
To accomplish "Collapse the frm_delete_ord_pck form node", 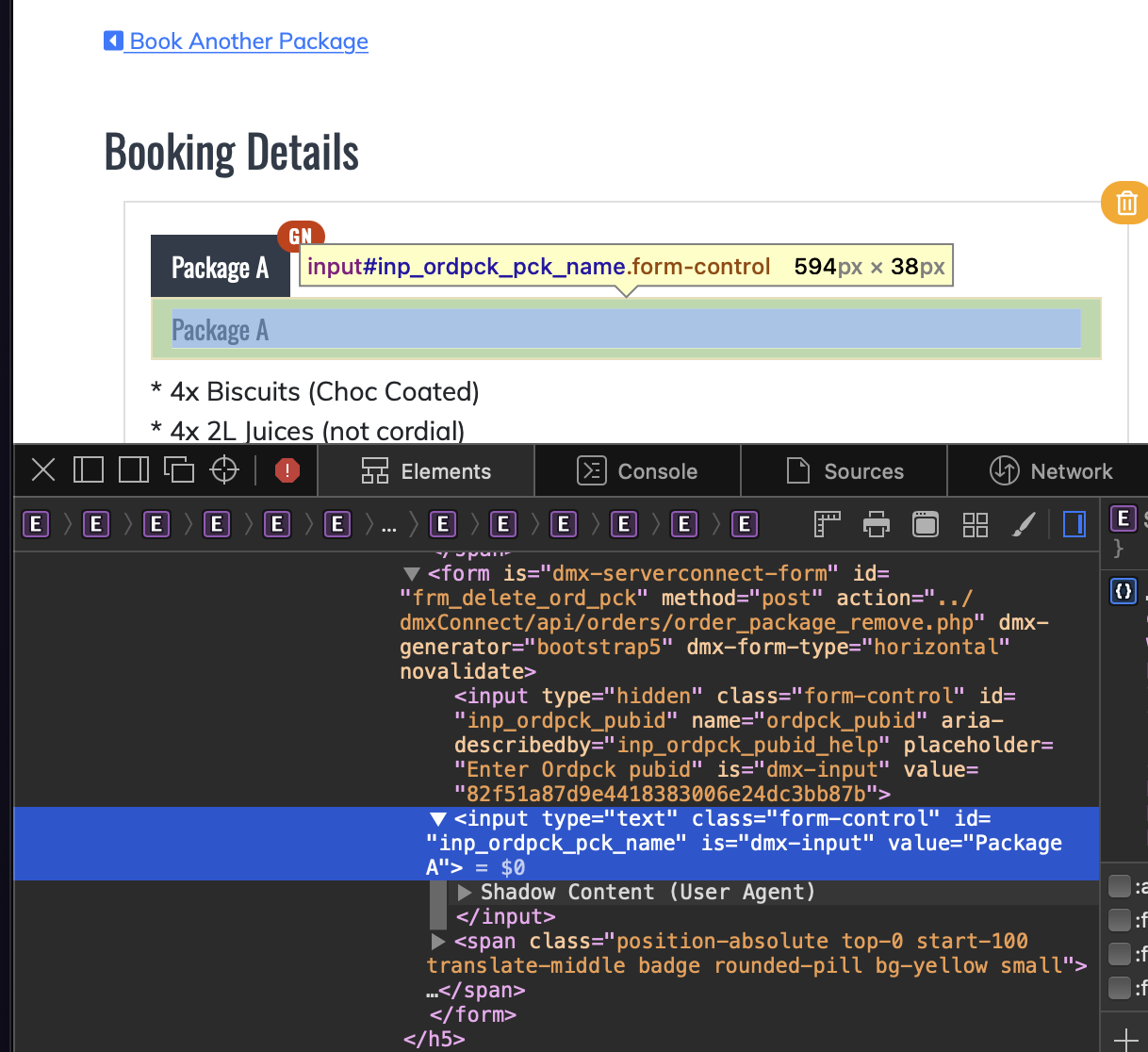I will tap(411, 574).
